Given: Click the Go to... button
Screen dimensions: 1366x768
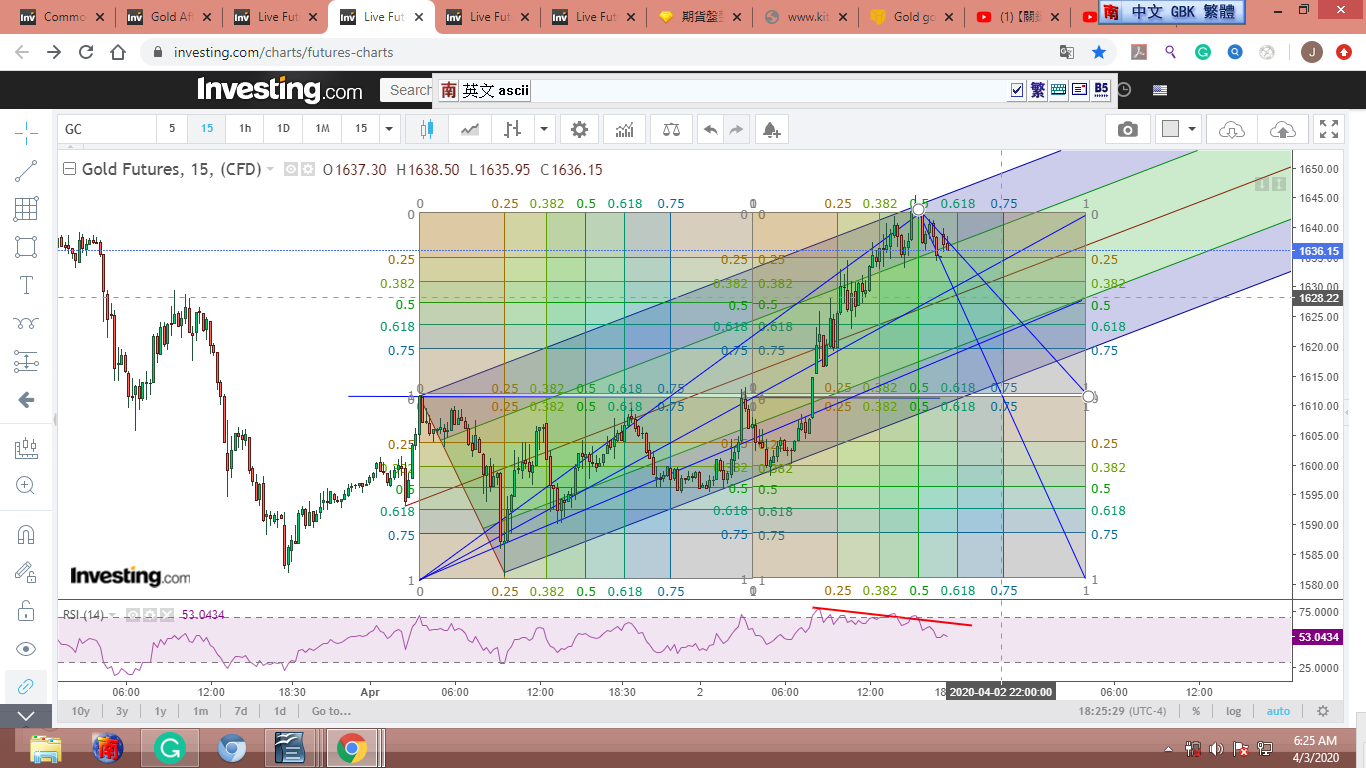Looking at the screenshot, I should tap(331, 711).
